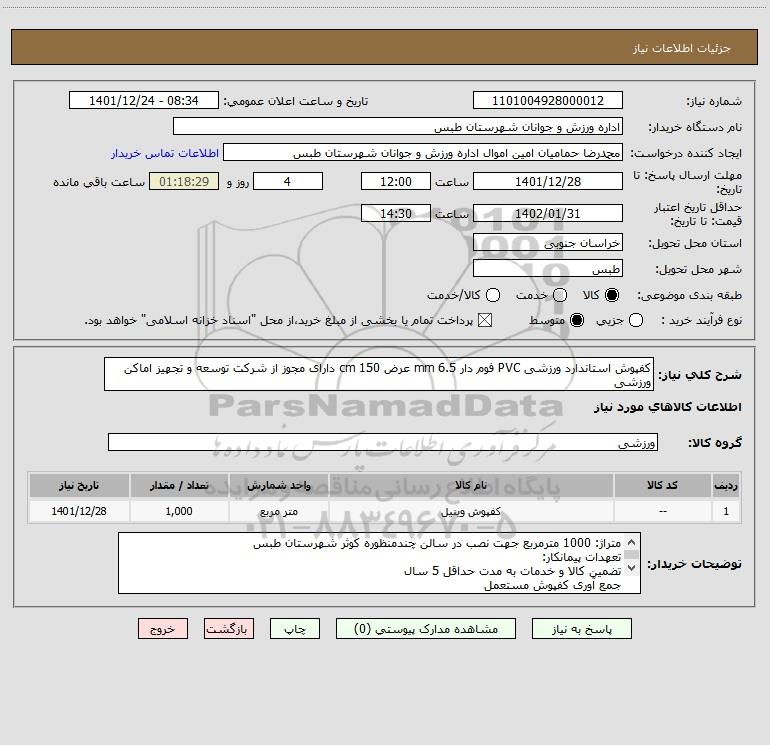Click the چاپ print button
Image resolution: width=770 pixels, height=745 pixels.
(x=295, y=629)
